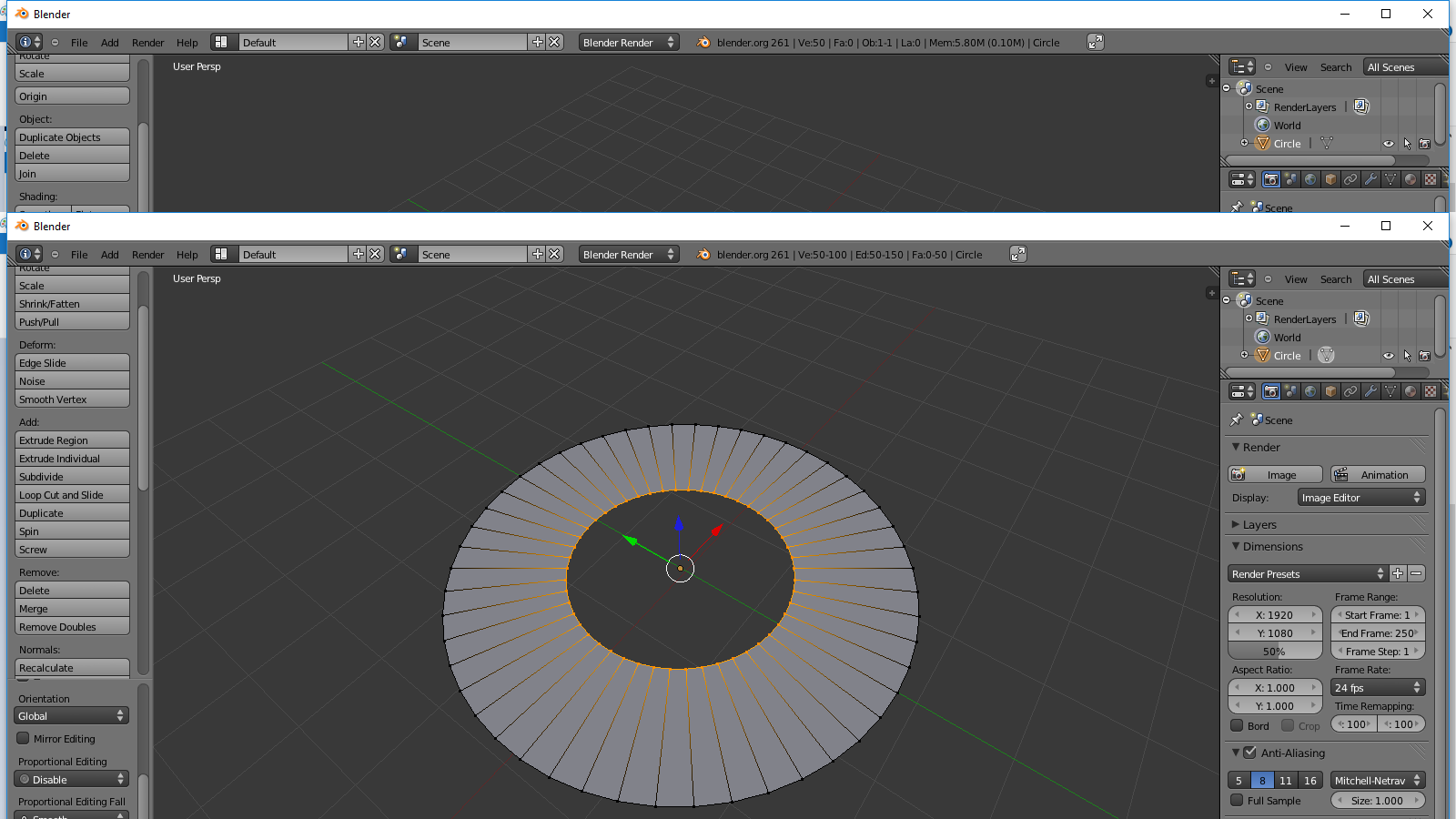Click the mesh data icon next to Circle in front window outliner
1456x819 pixels.
pos(1326,356)
